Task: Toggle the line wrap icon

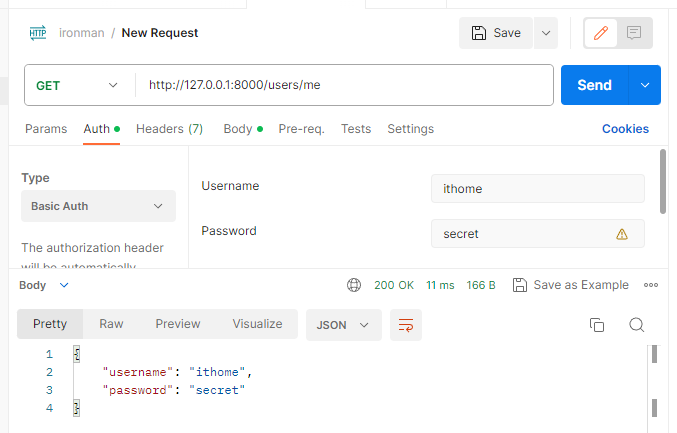Action: click(x=406, y=325)
